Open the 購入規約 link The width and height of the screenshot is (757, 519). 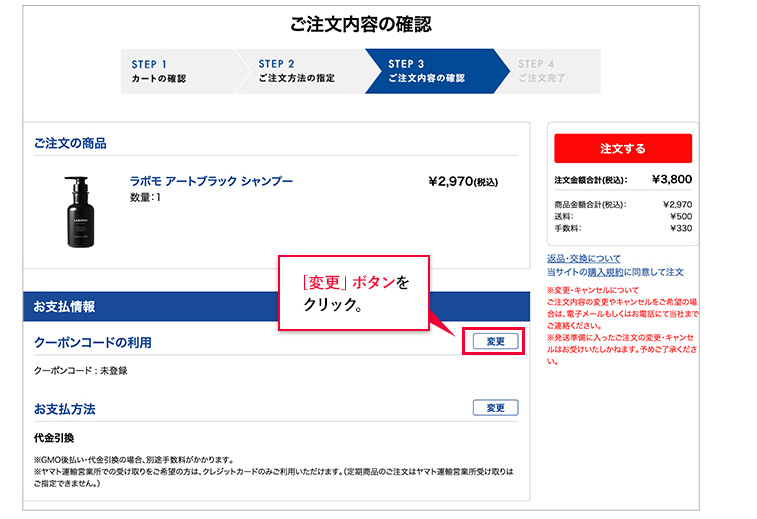tap(605, 272)
